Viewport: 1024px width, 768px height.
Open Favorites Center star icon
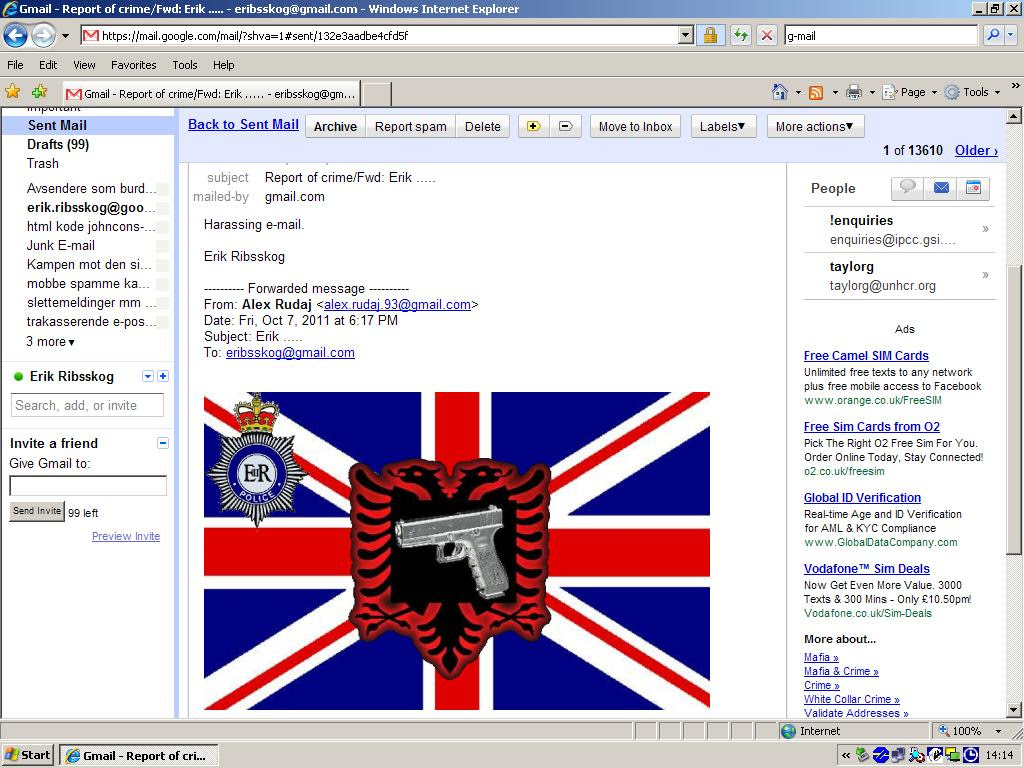click(12, 92)
